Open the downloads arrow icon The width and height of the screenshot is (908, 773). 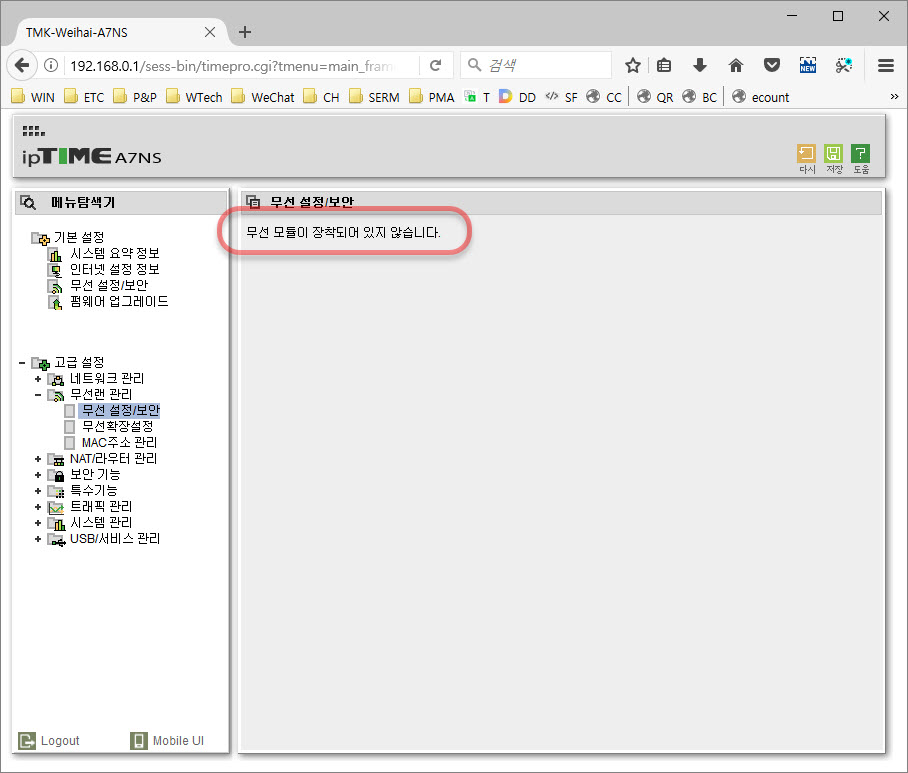700,65
